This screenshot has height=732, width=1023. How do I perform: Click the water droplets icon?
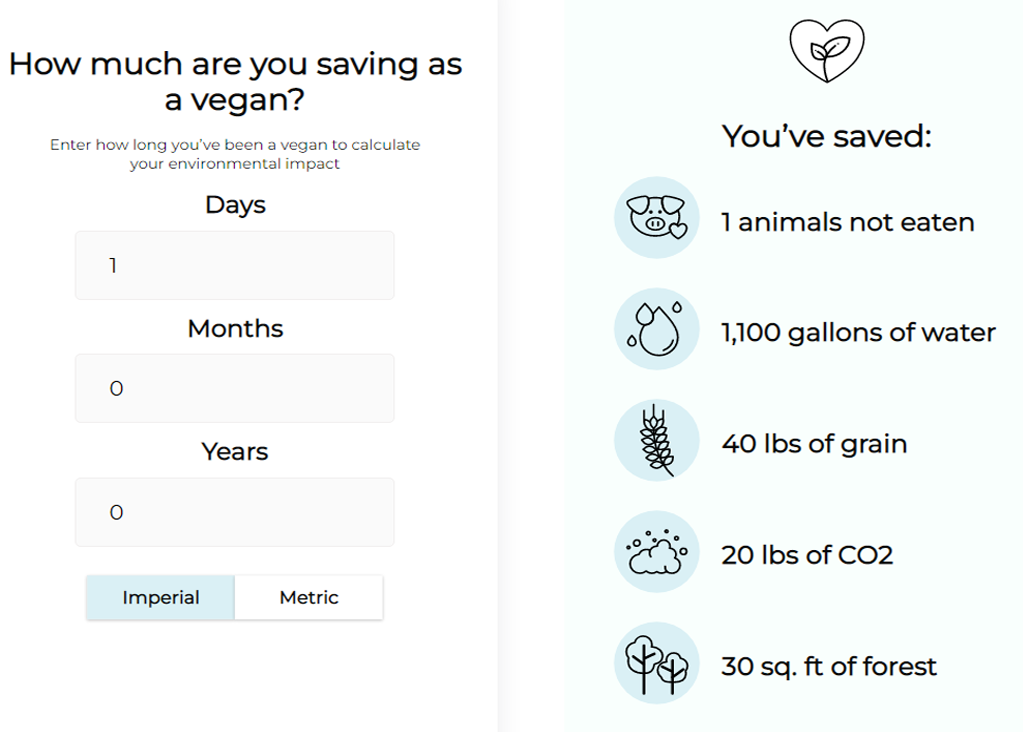(656, 329)
